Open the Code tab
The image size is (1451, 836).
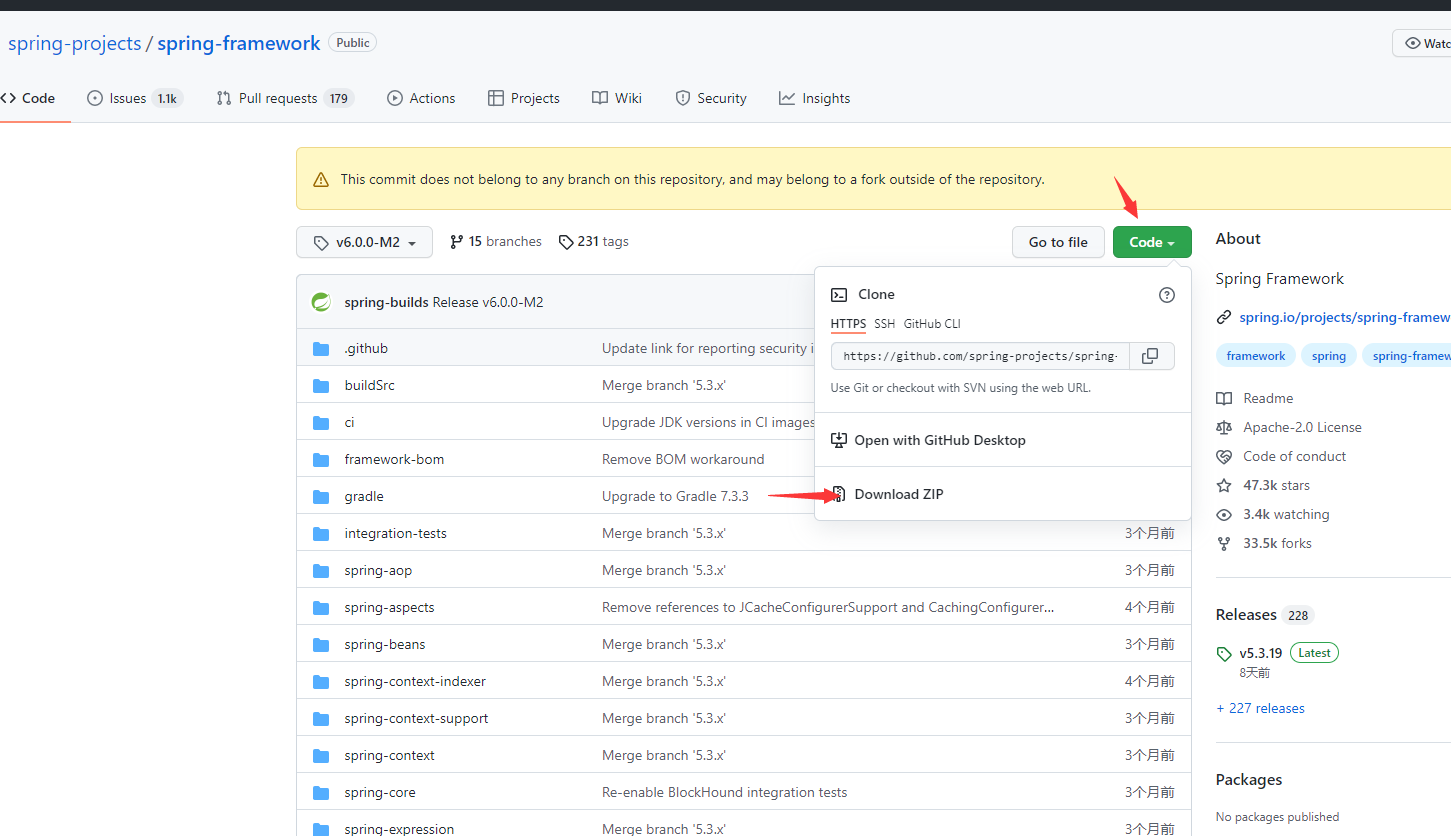pos(29,98)
